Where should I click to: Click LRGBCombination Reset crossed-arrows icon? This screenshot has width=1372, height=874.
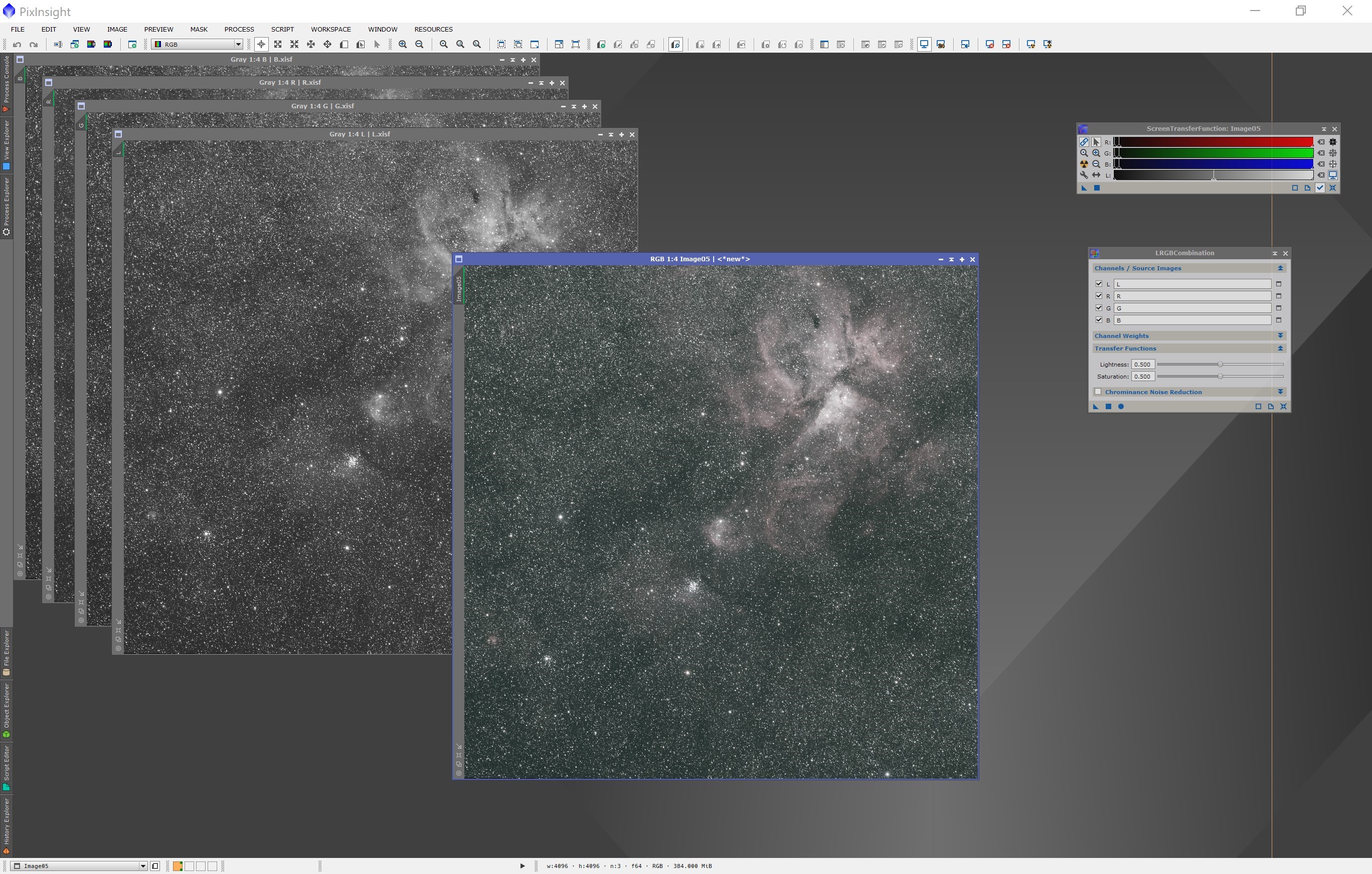click(1283, 406)
